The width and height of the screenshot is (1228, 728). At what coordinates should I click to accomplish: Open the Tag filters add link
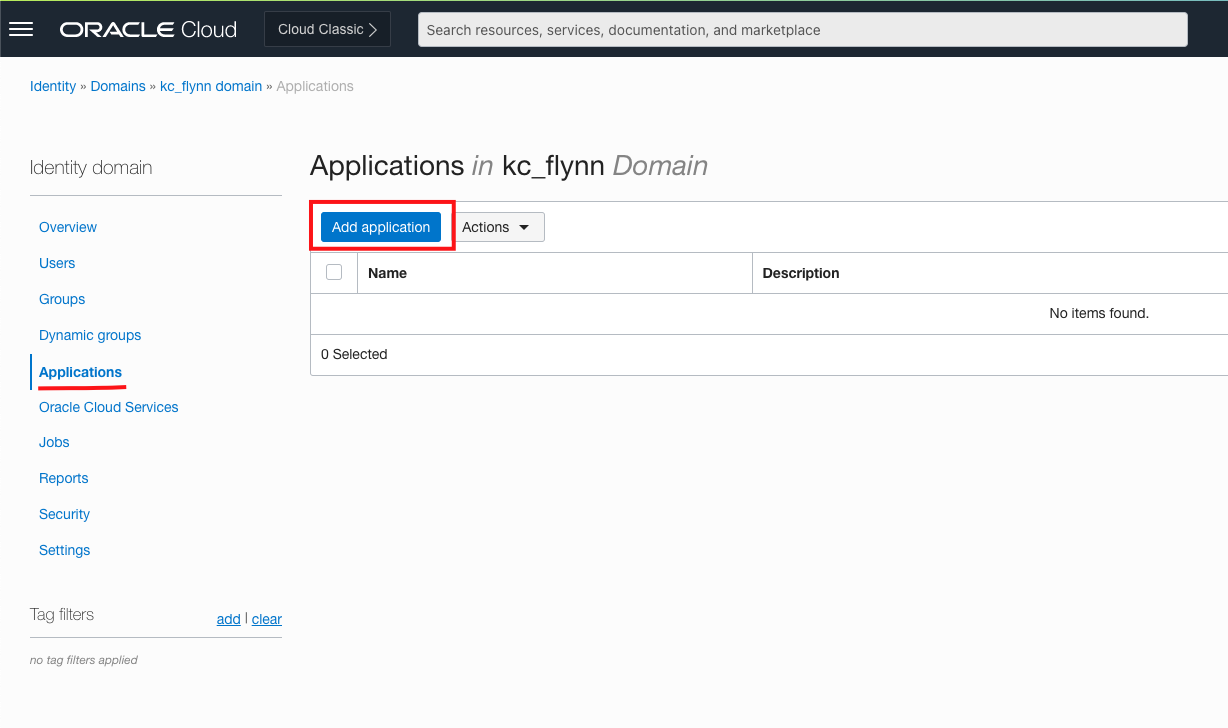(x=228, y=619)
